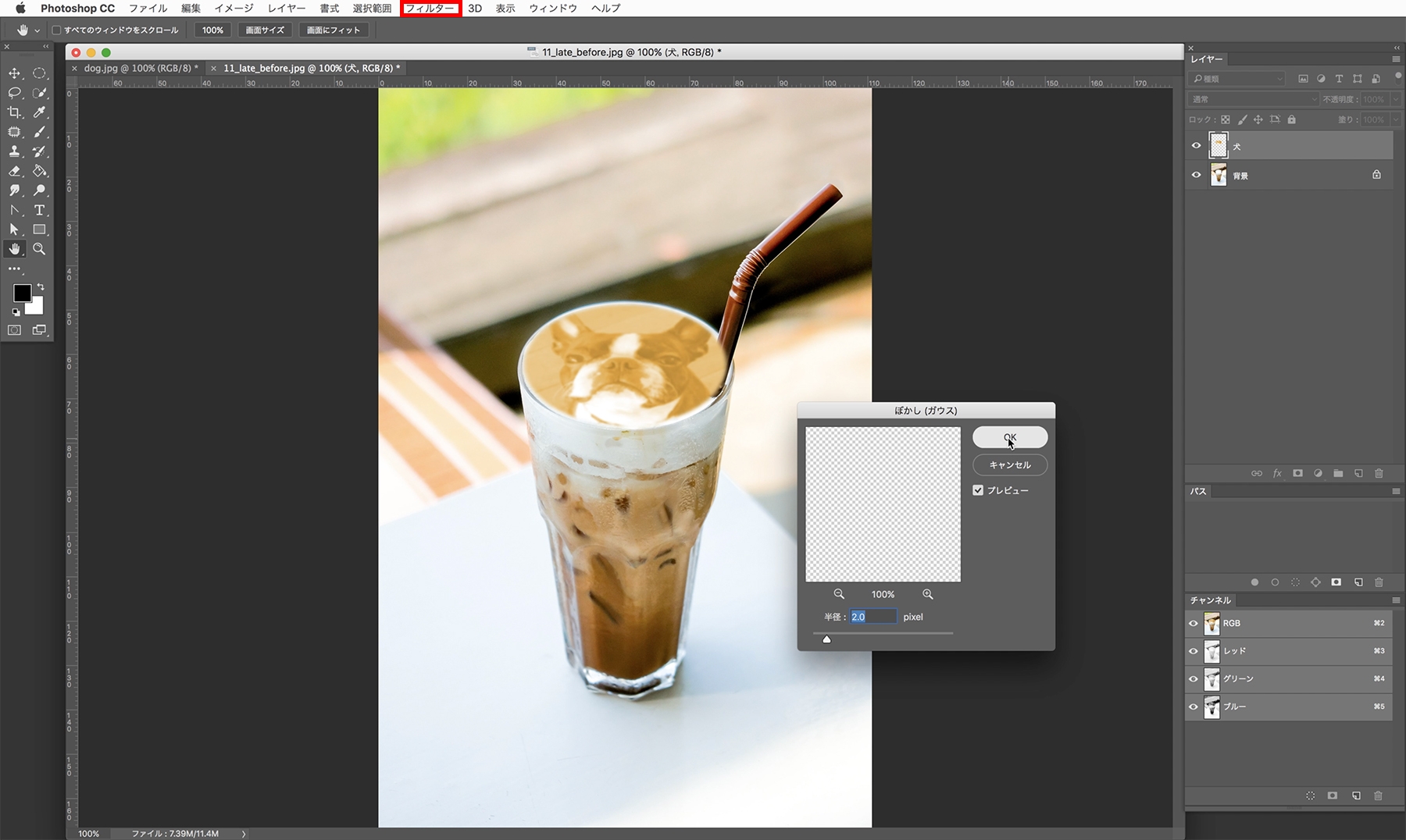Viewport: 1406px width, 840px height.
Task: Open the 不透明度 opacity slider dropdown
Action: pyautogui.click(x=1396, y=99)
